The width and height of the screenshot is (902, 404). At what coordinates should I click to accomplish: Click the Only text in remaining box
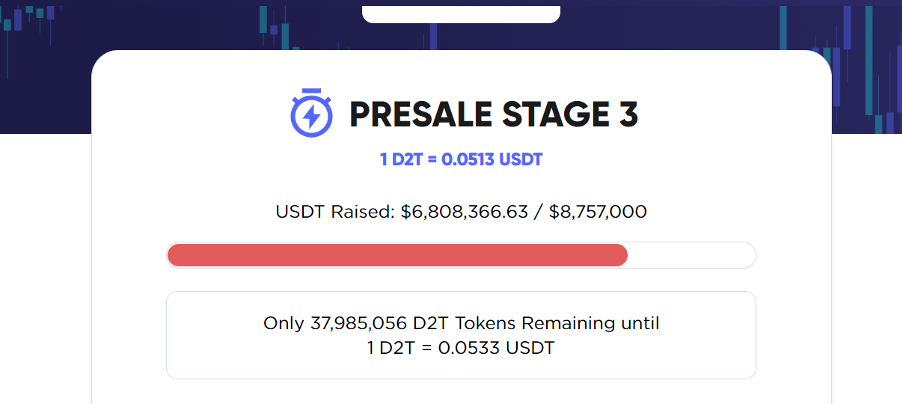[283, 324]
